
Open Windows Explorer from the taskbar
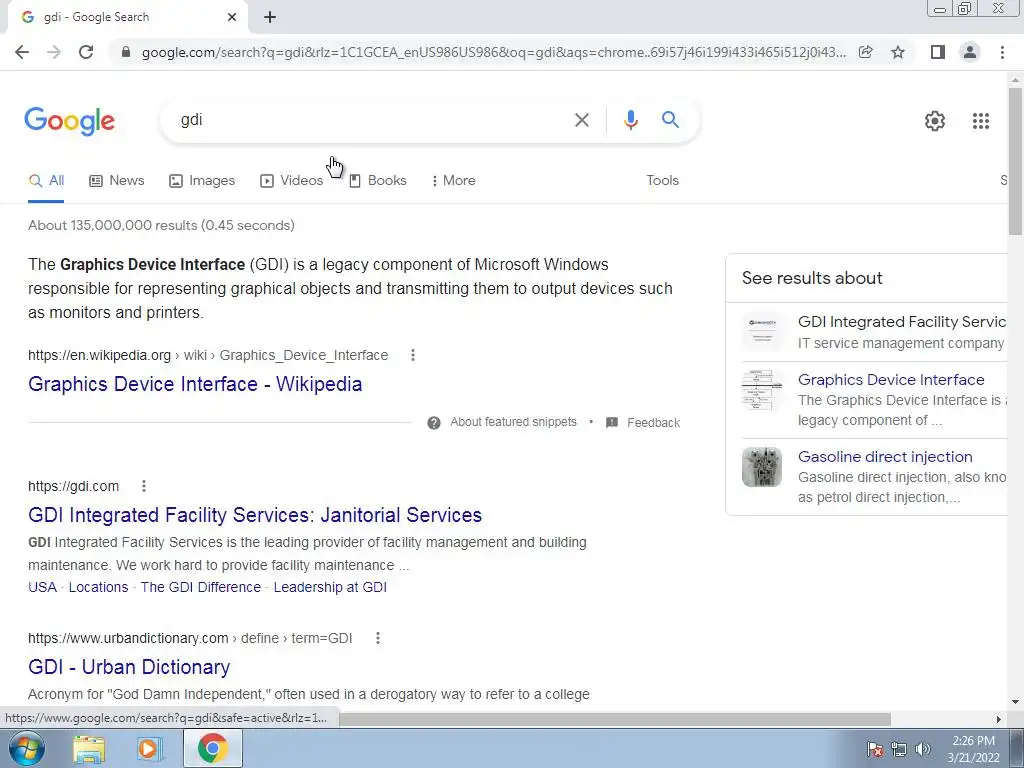[x=89, y=748]
